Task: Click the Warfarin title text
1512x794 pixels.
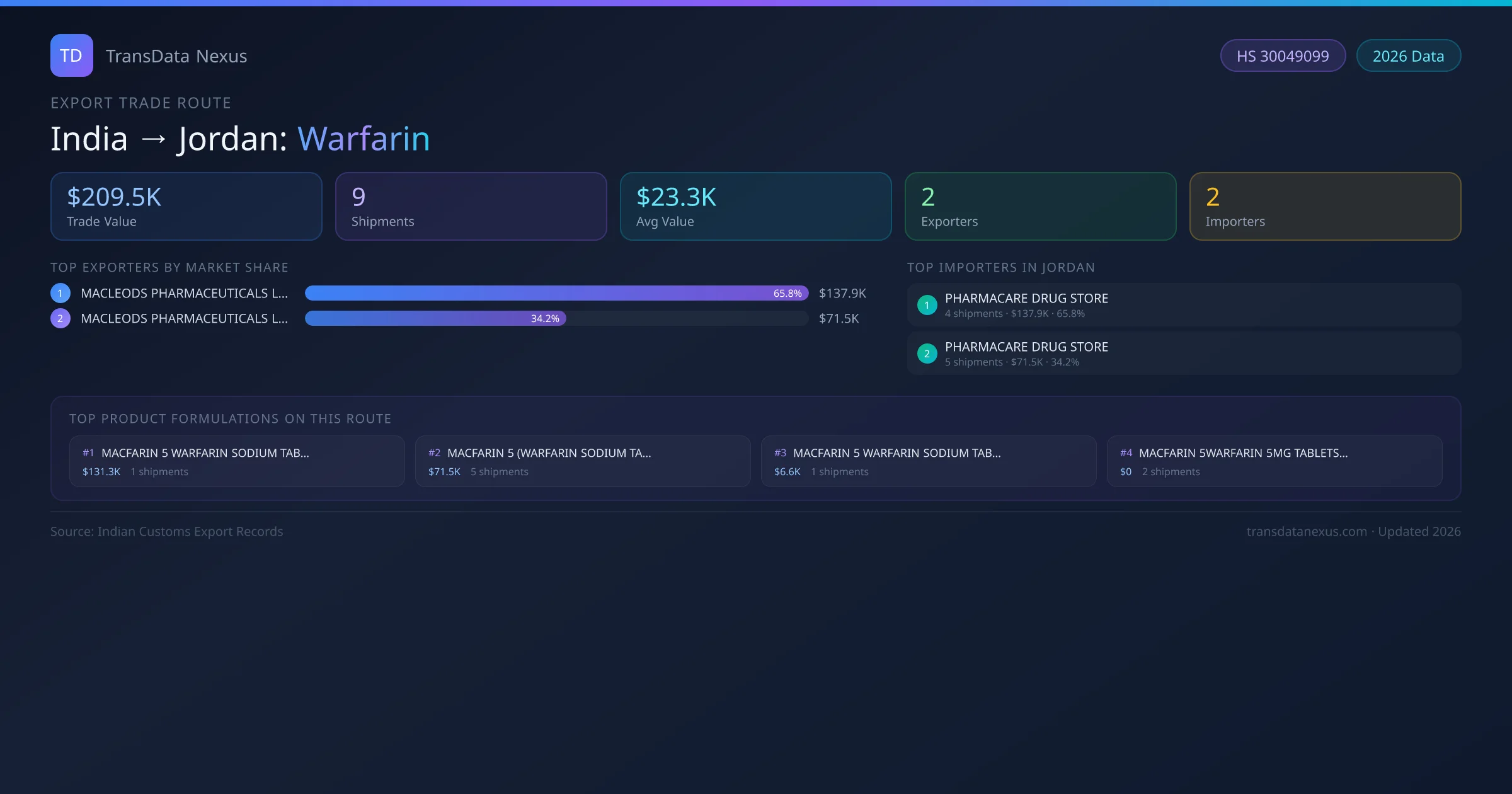Action: (364, 139)
